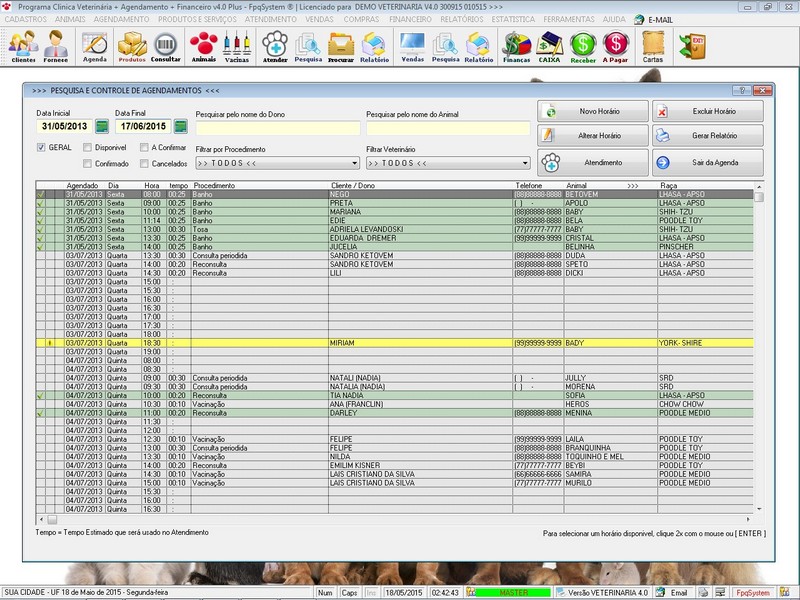Screen dimensions: 800x600
Task: Click the >>> column header expander
Action: 633,186
